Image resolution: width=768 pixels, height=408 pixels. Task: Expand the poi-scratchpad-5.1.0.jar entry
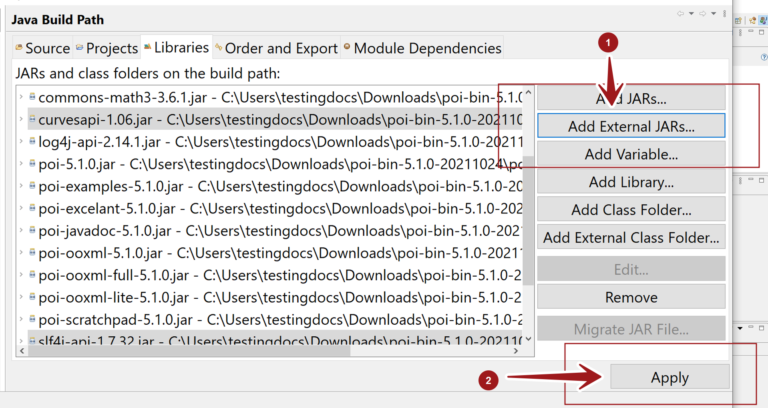tap(21, 319)
